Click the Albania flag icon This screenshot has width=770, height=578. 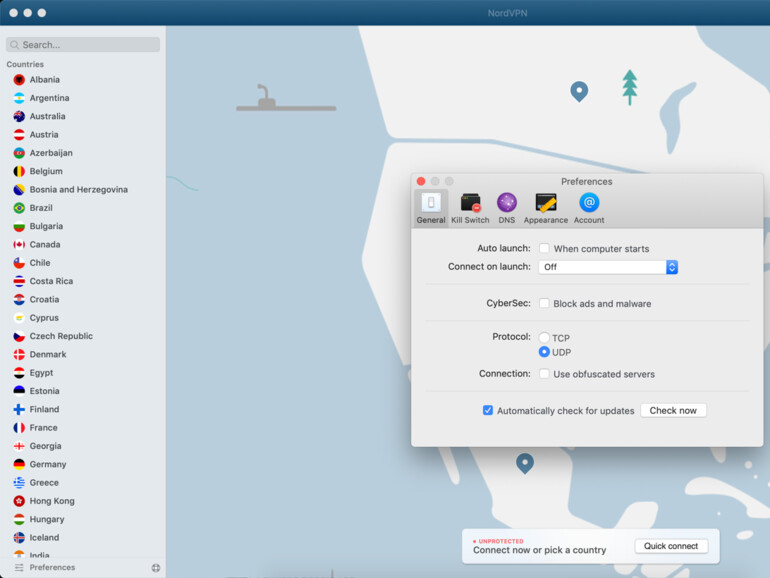[x=19, y=80]
